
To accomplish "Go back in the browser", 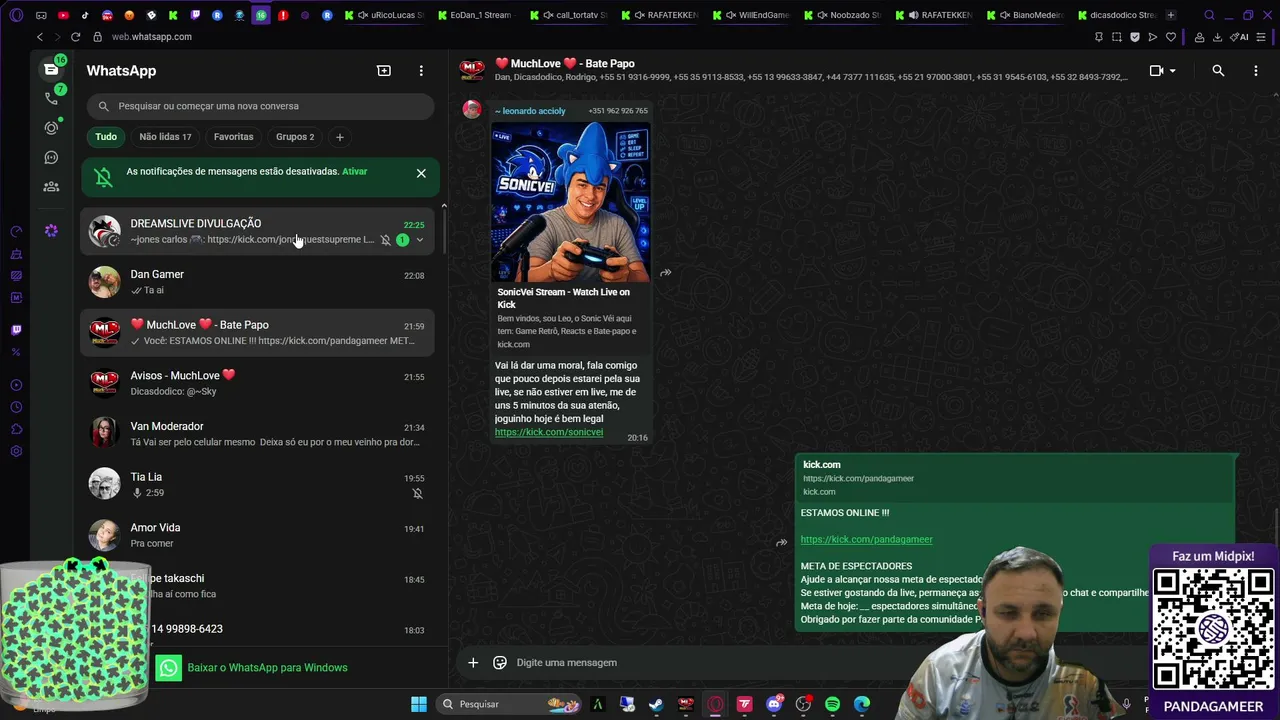I will [40, 37].
